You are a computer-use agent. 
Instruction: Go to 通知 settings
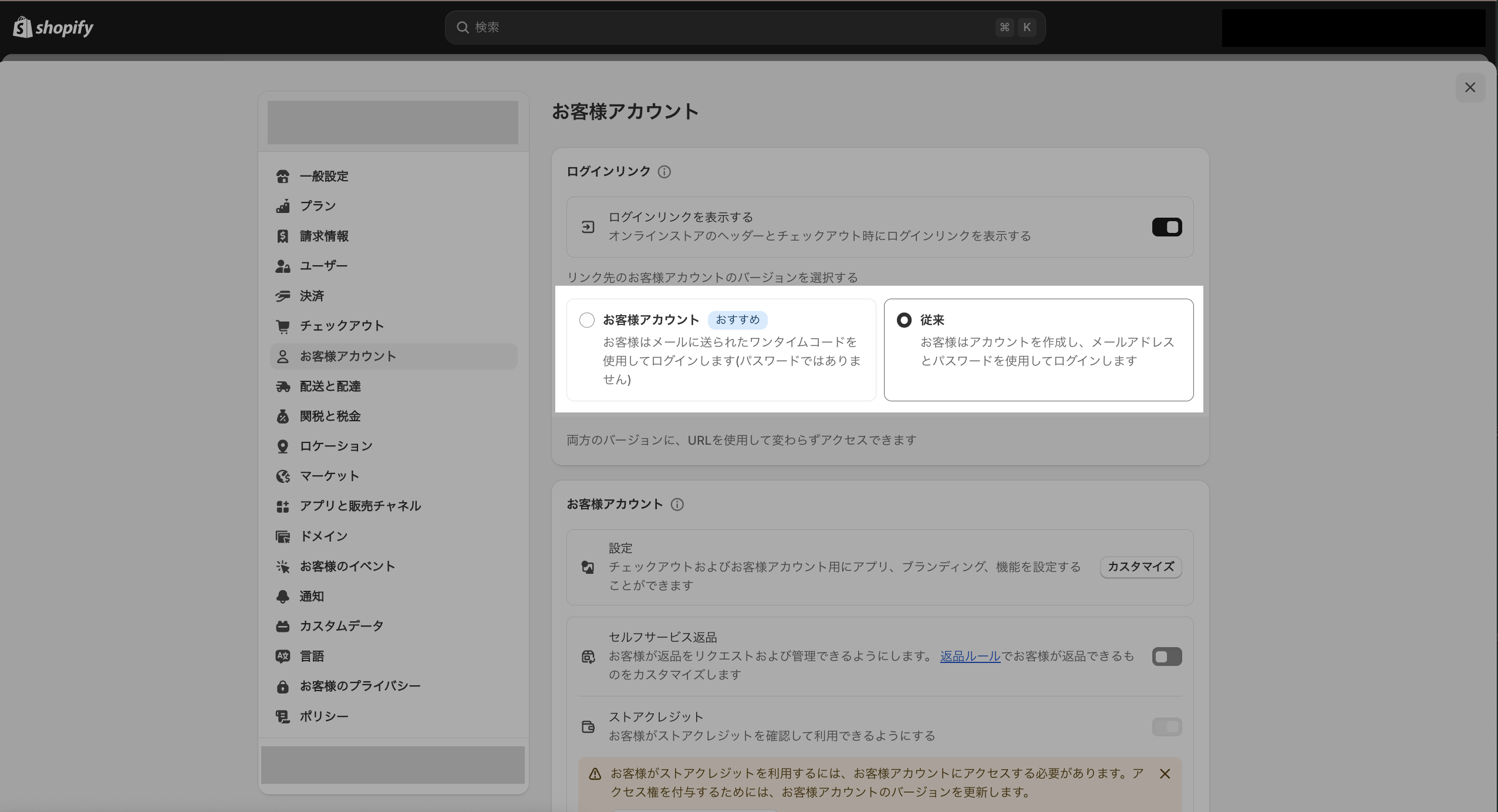click(393, 596)
